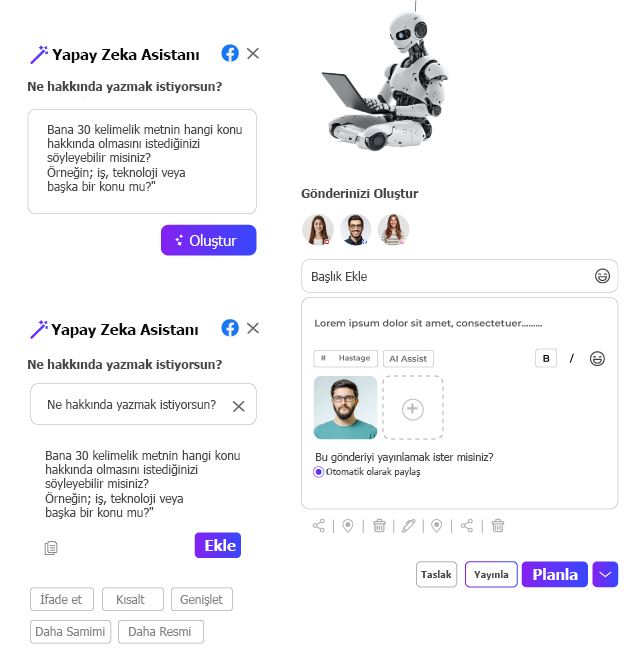Screen dimensions: 640x670
Task: Select the bearded man's profile avatar with glasses
Action: [355, 229]
